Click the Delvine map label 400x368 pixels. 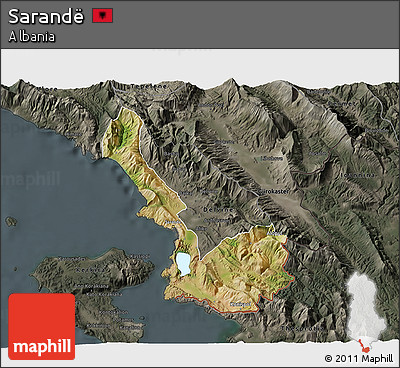click(218, 210)
